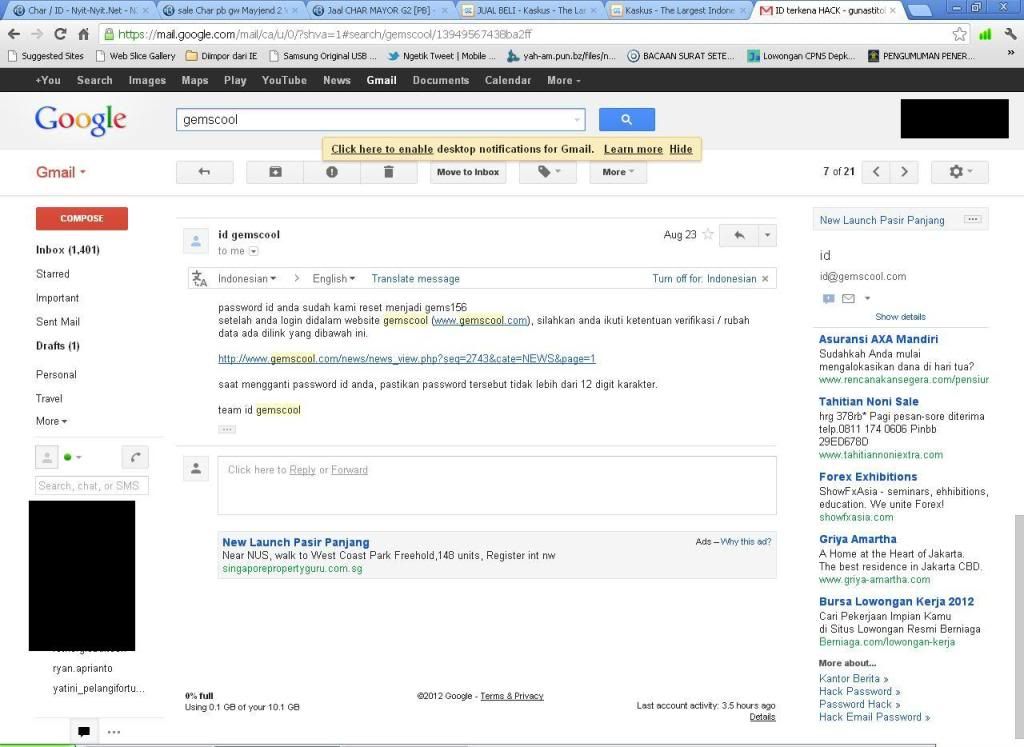Screen dimensions: 1024x747
Task: Show the newer conversation arrow
Action: (x=876, y=172)
